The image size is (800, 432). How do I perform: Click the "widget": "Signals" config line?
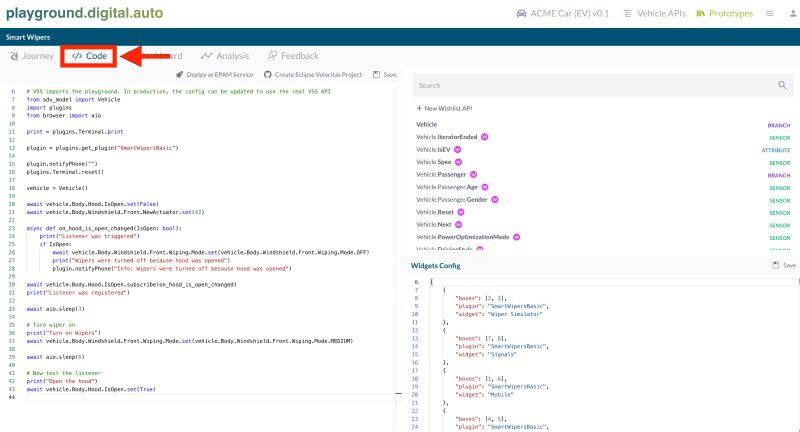click(x=486, y=354)
